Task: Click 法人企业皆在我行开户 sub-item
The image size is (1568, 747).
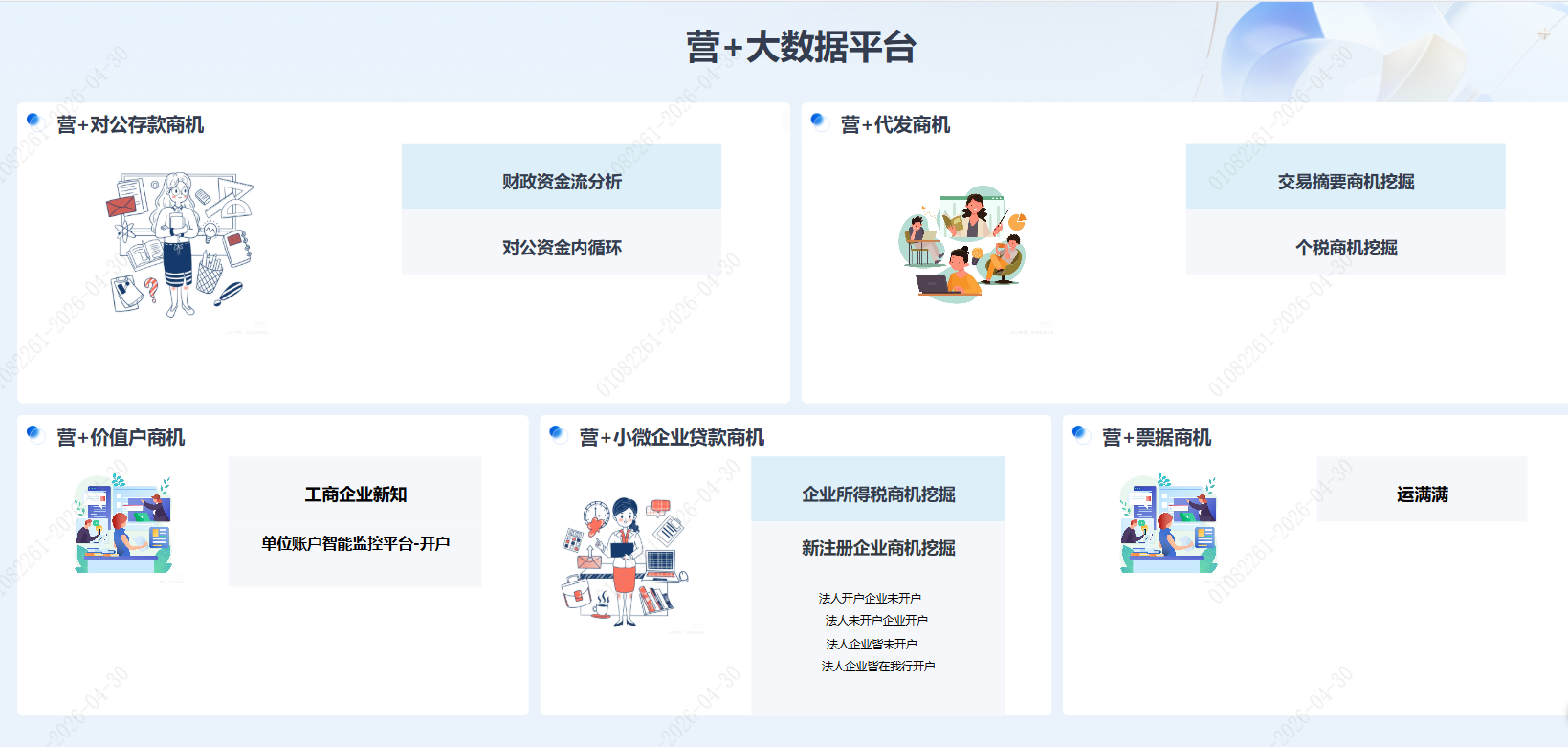Action: (878, 666)
